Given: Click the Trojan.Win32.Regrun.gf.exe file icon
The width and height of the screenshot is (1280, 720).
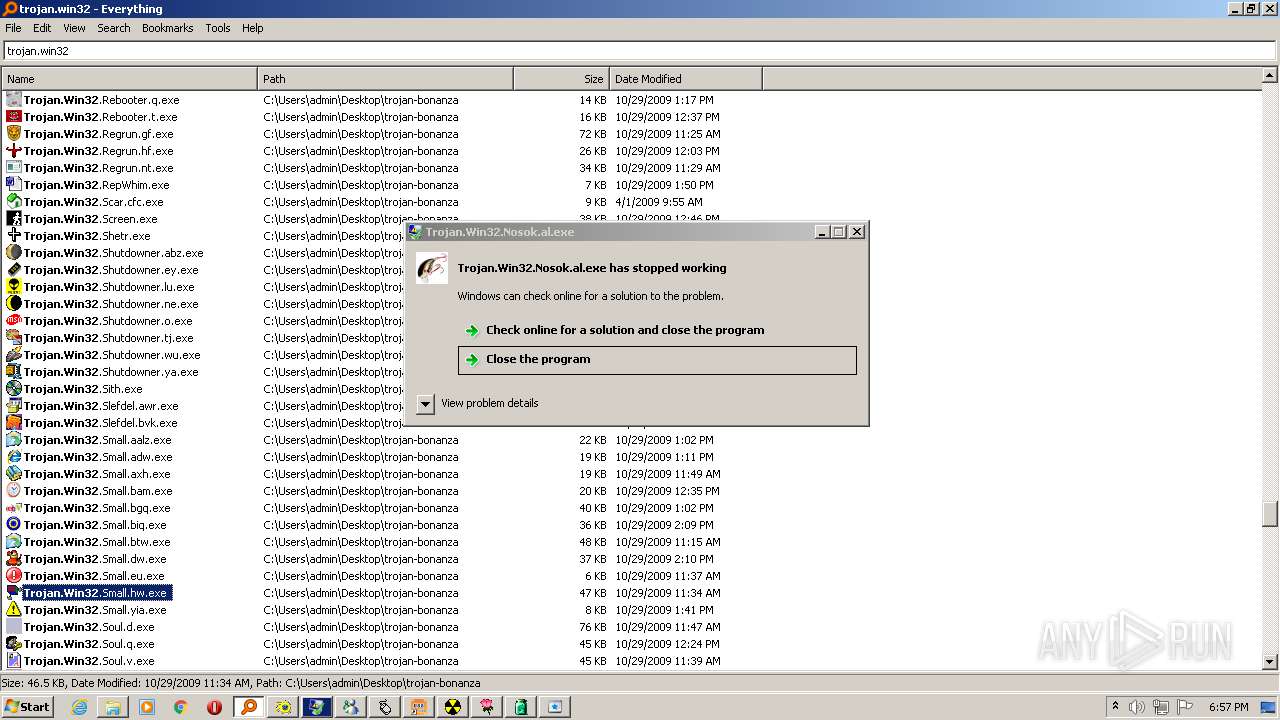Looking at the screenshot, I should point(14,134).
